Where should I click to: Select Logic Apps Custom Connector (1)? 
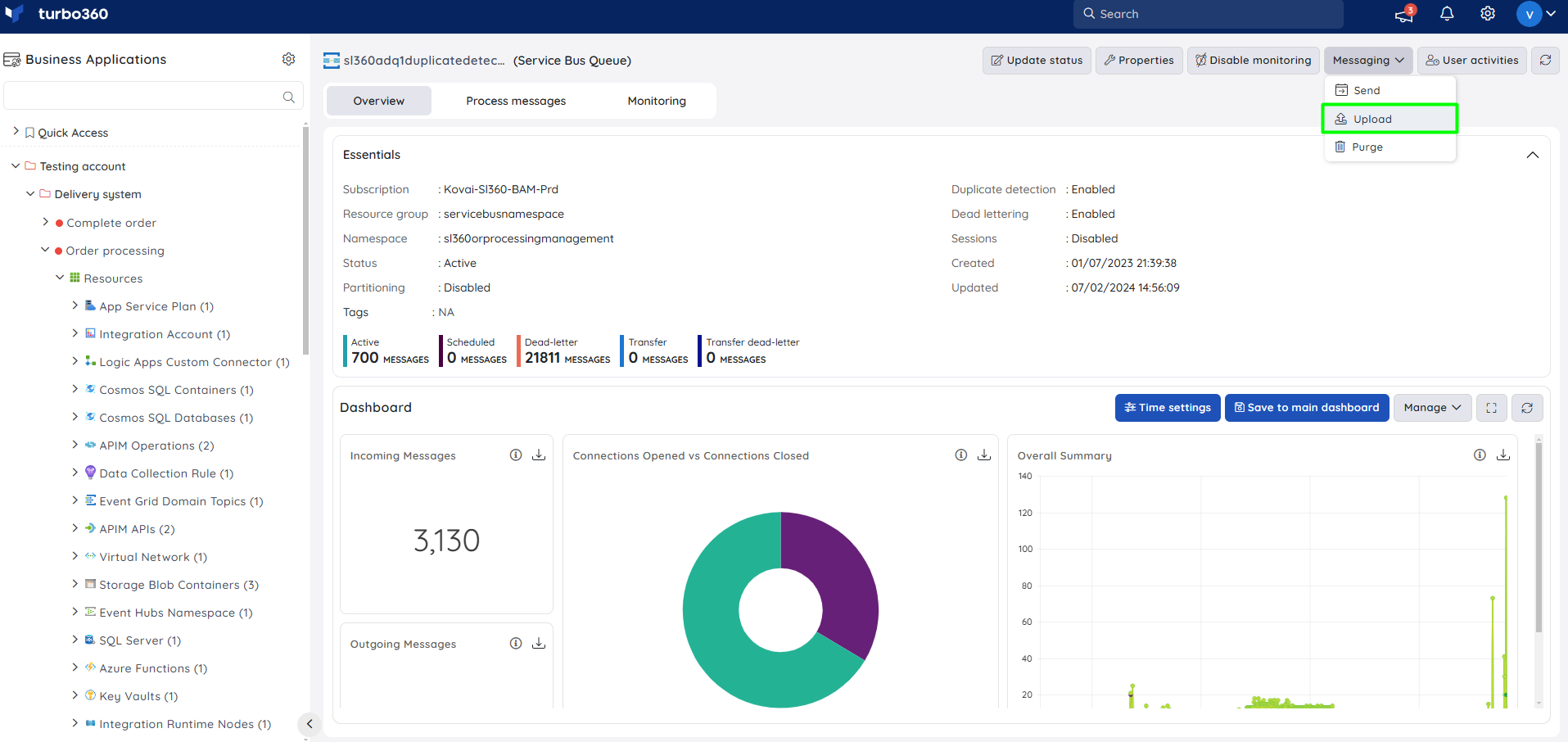click(x=194, y=362)
